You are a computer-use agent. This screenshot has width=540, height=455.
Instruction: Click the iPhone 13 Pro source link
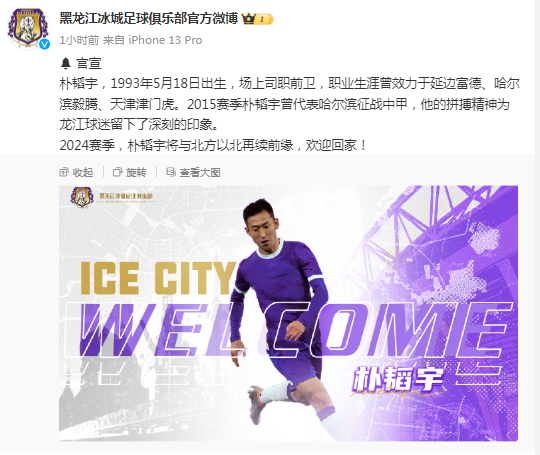pyautogui.click(x=165, y=40)
